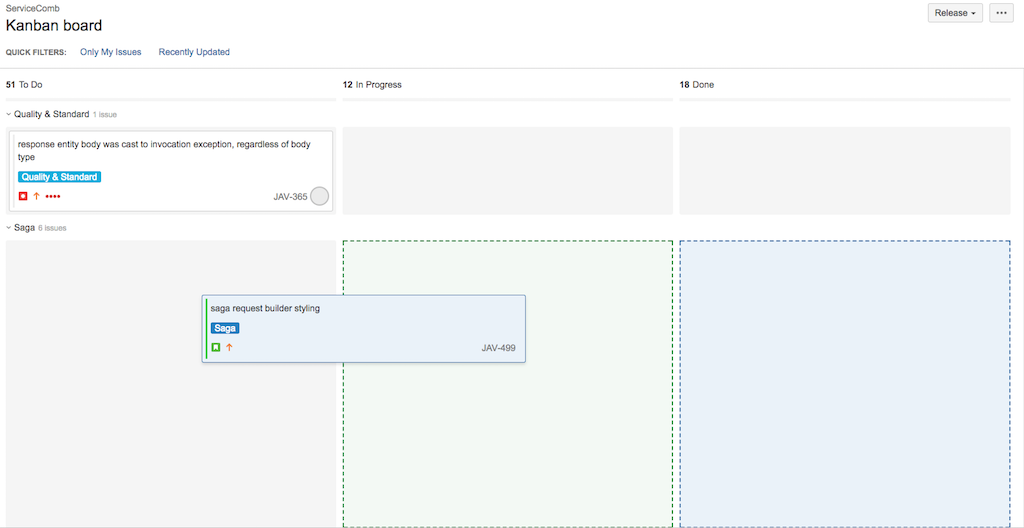This screenshot has height=528, width=1024.
Task: Click the green story icon on JAV-499
Action: point(215,347)
